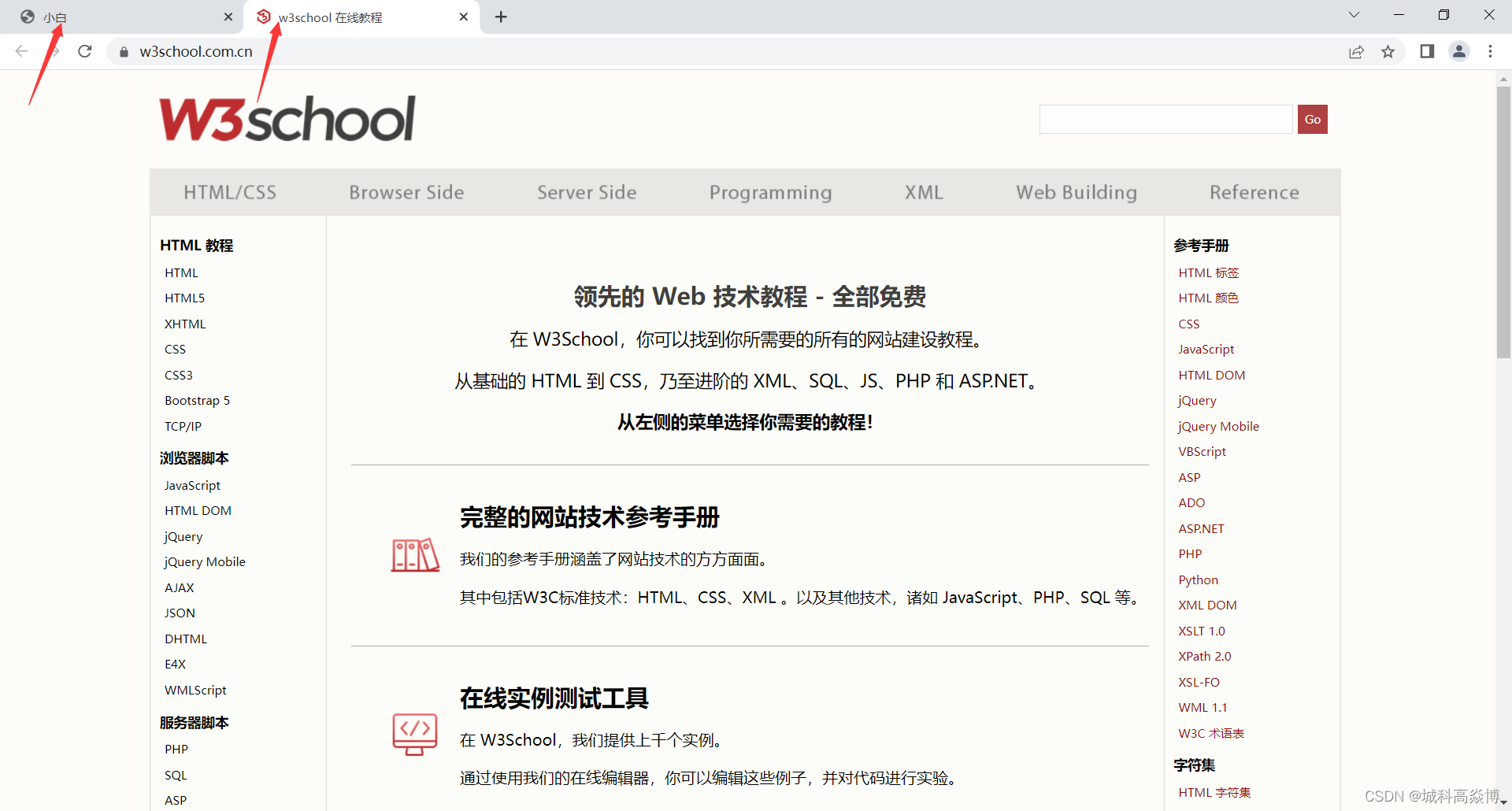Open the JSON tutorial link

click(180, 613)
